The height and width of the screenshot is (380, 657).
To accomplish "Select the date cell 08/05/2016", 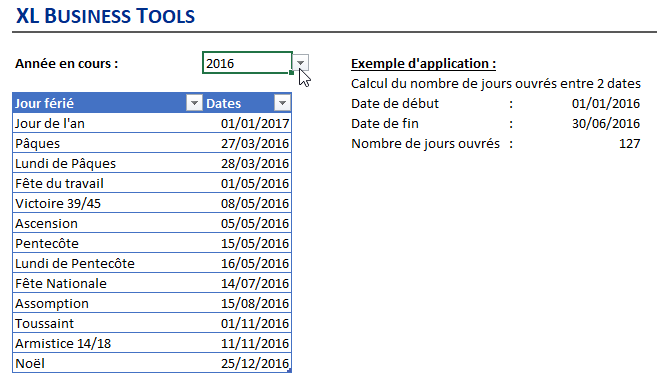I will pyautogui.click(x=247, y=203).
